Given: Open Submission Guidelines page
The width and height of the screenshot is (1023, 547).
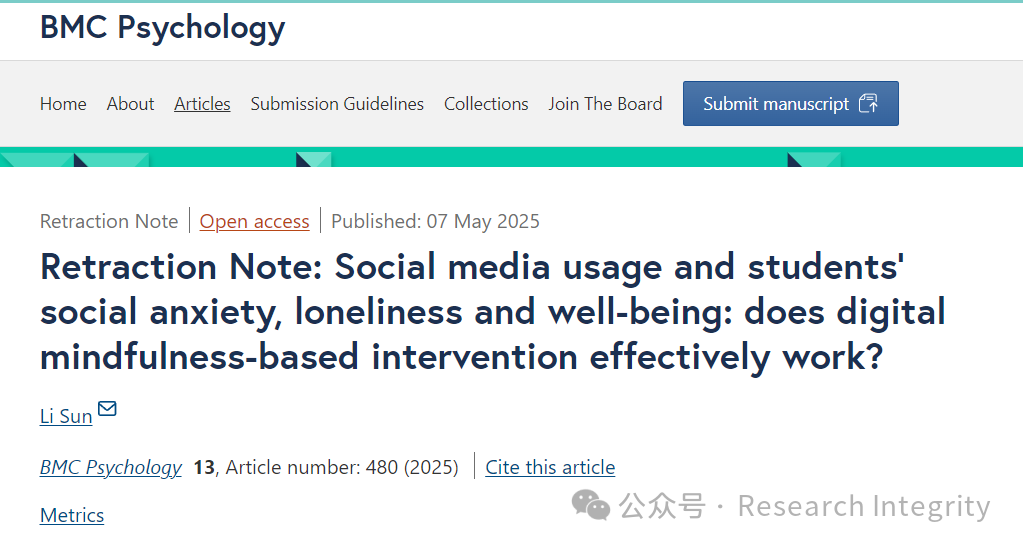Looking at the screenshot, I should tap(337, 104).
